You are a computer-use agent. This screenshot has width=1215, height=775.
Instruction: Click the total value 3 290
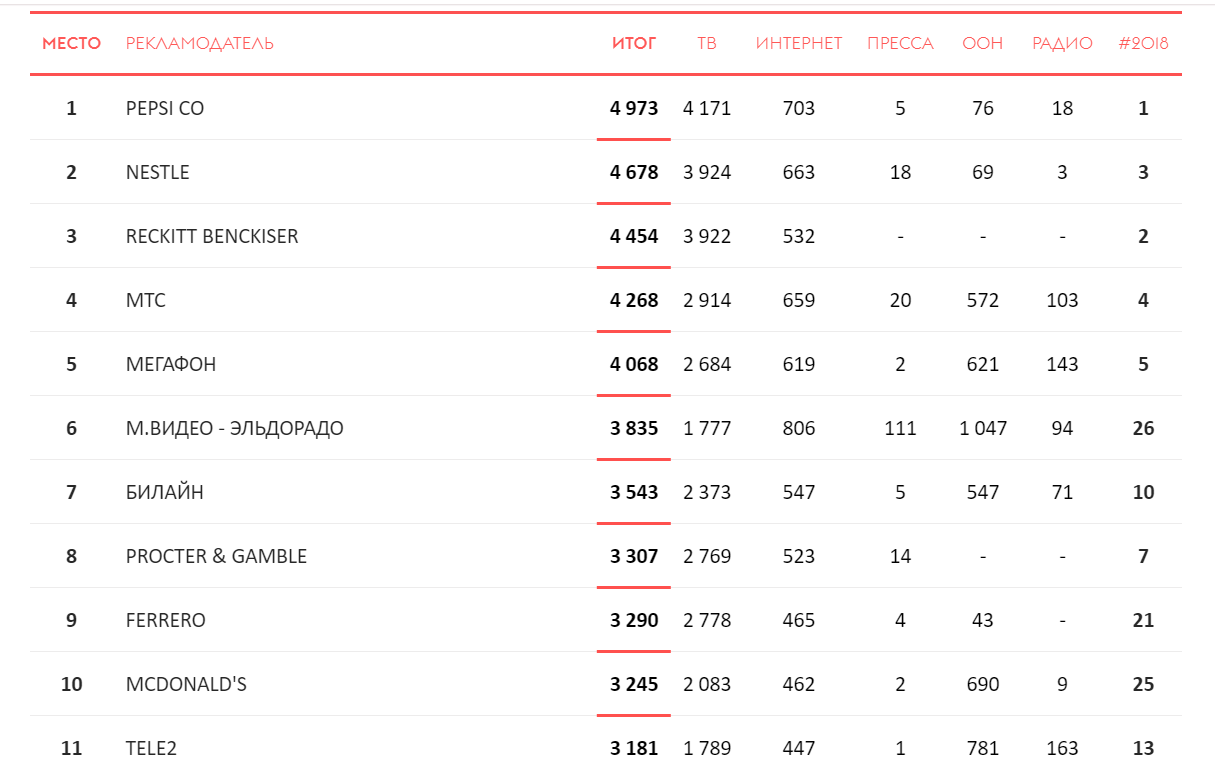coord(634,620)
